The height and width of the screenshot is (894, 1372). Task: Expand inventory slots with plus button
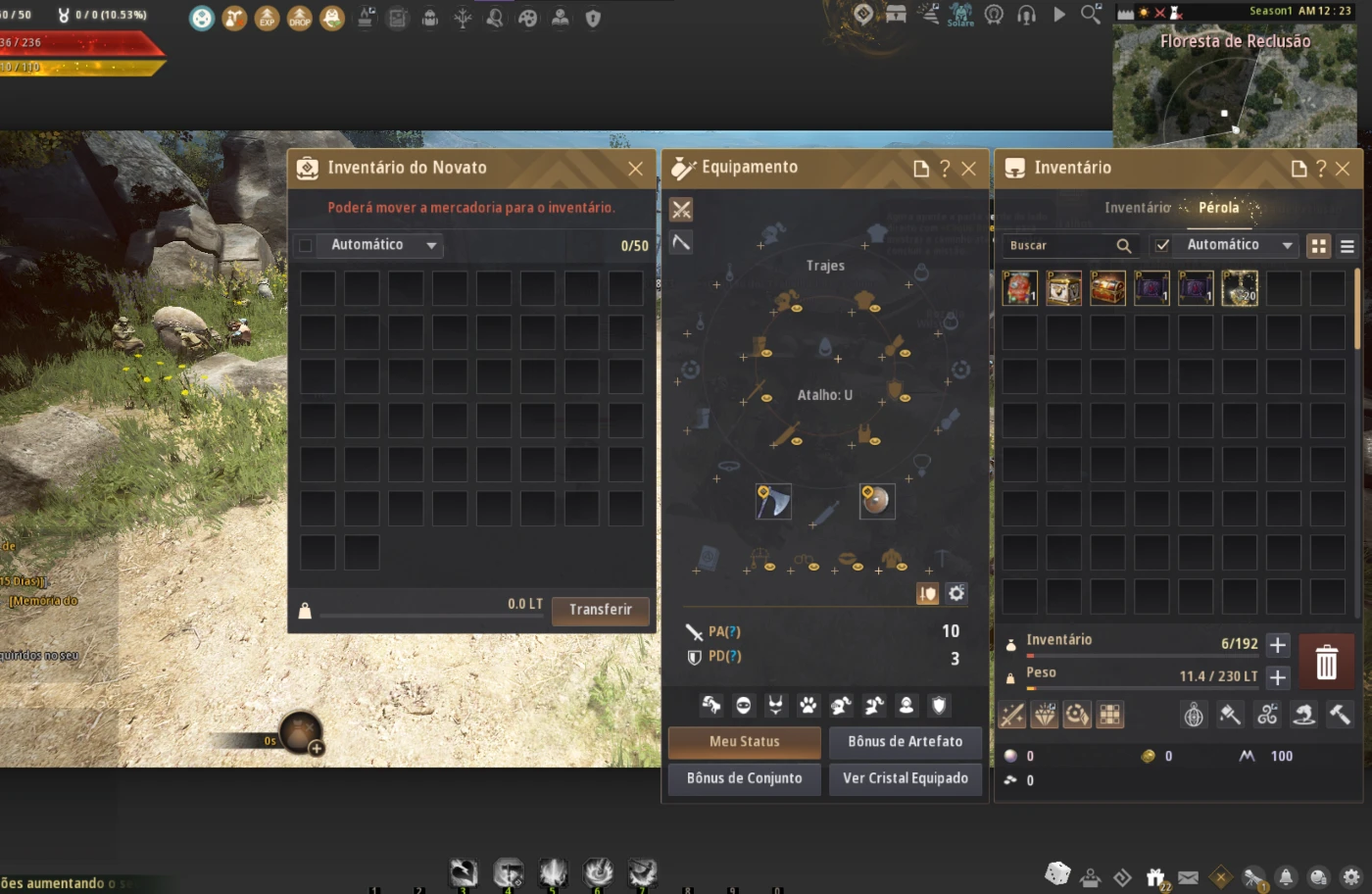click(x=1278, y=644)
